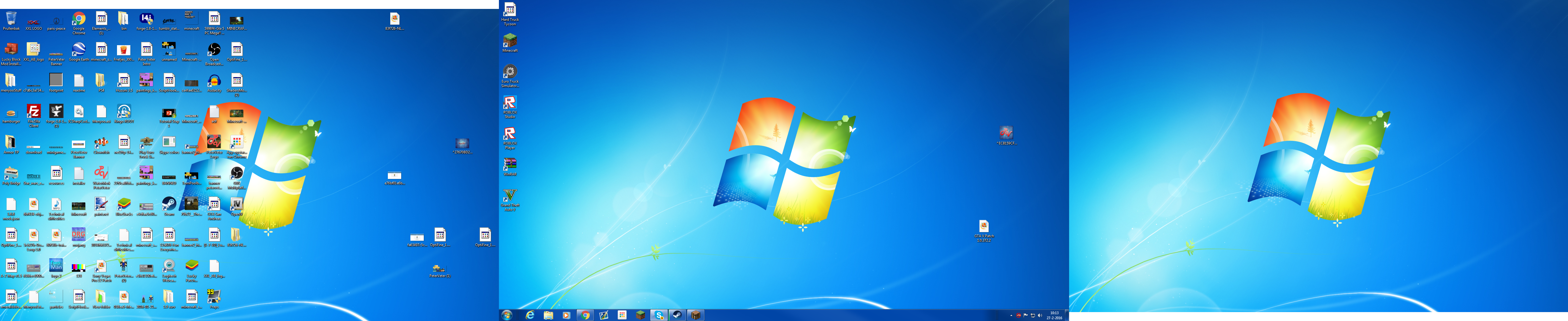Open the BlueStacks desktop shortcut
Image resolution: width=1568 pixels, height=321 pixels.
point(124,207)
